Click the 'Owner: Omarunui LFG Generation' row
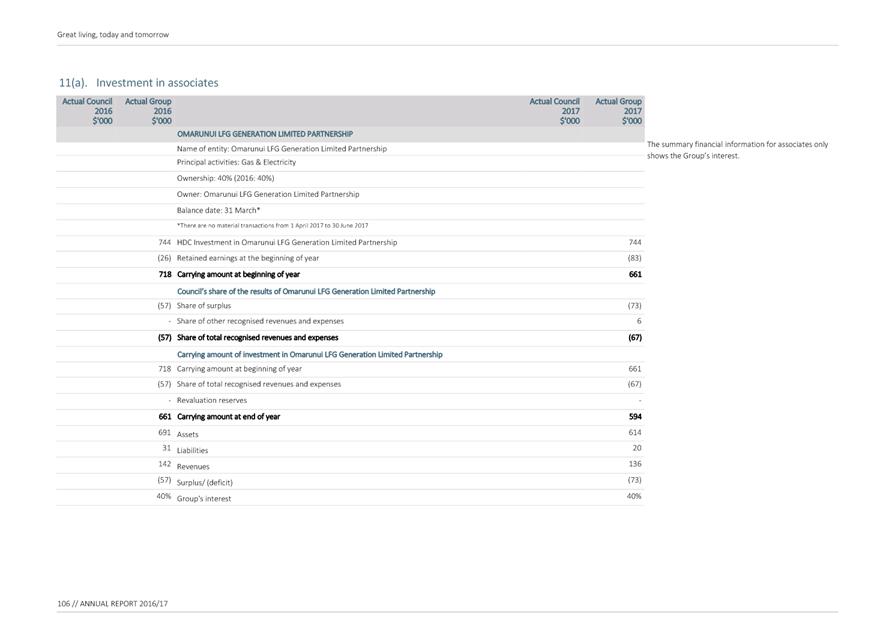This screenshot has width=895, height=638. coord(268,194)
